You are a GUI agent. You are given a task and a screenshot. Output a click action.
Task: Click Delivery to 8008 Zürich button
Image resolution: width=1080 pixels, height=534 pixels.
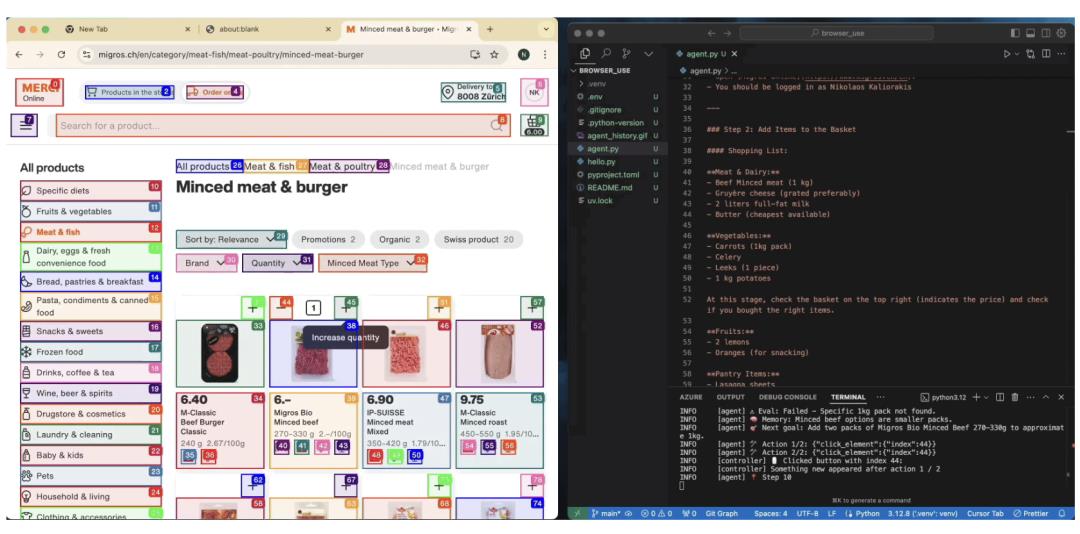(x=473, y=92)
